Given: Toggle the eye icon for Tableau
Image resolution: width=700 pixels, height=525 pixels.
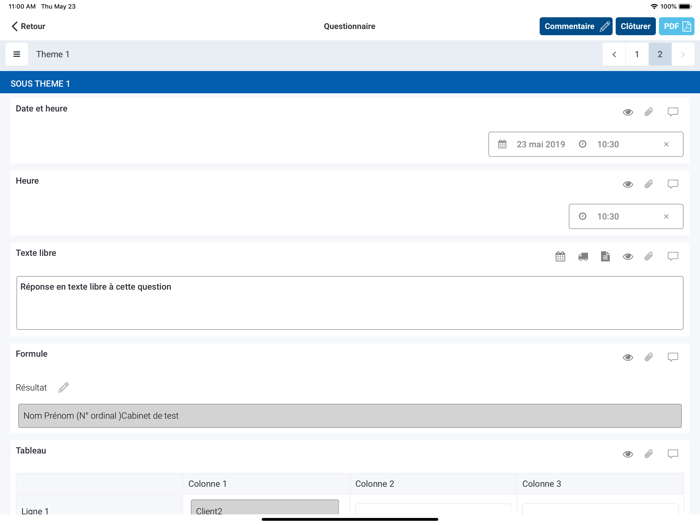Looking at the screenshot, I should (628, 454).
